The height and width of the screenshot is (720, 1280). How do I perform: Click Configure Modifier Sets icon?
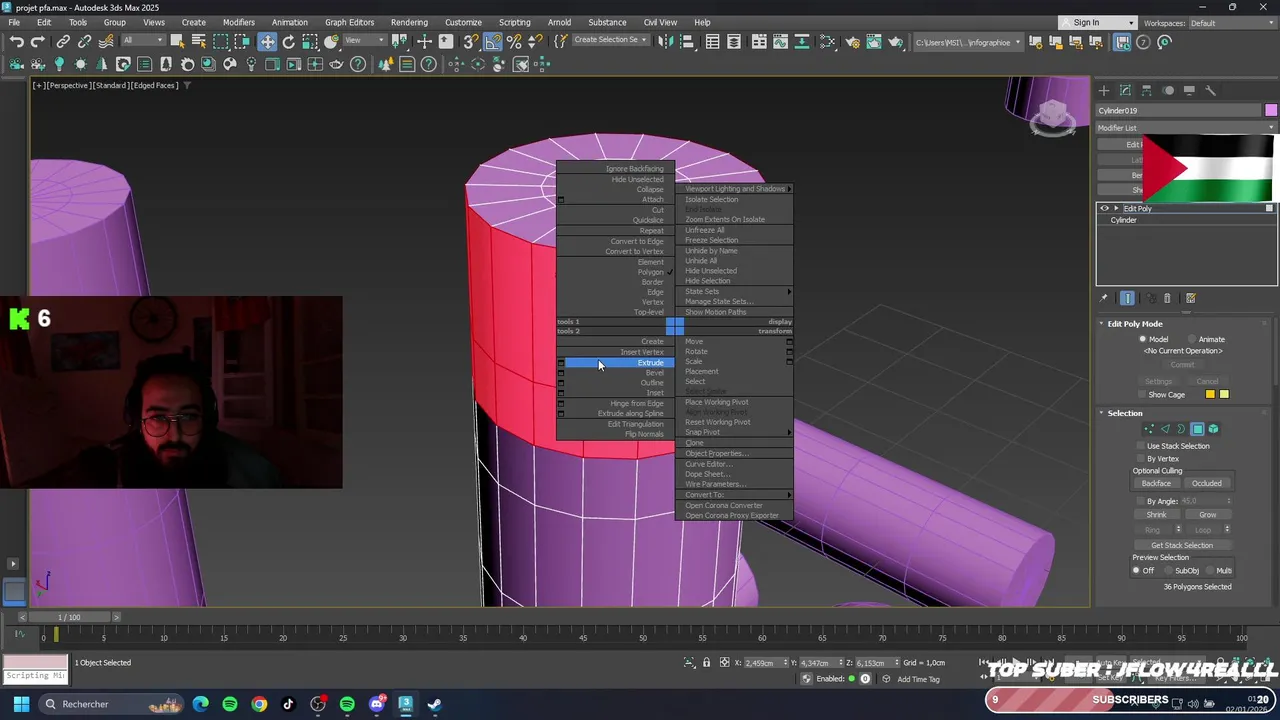1190,298
